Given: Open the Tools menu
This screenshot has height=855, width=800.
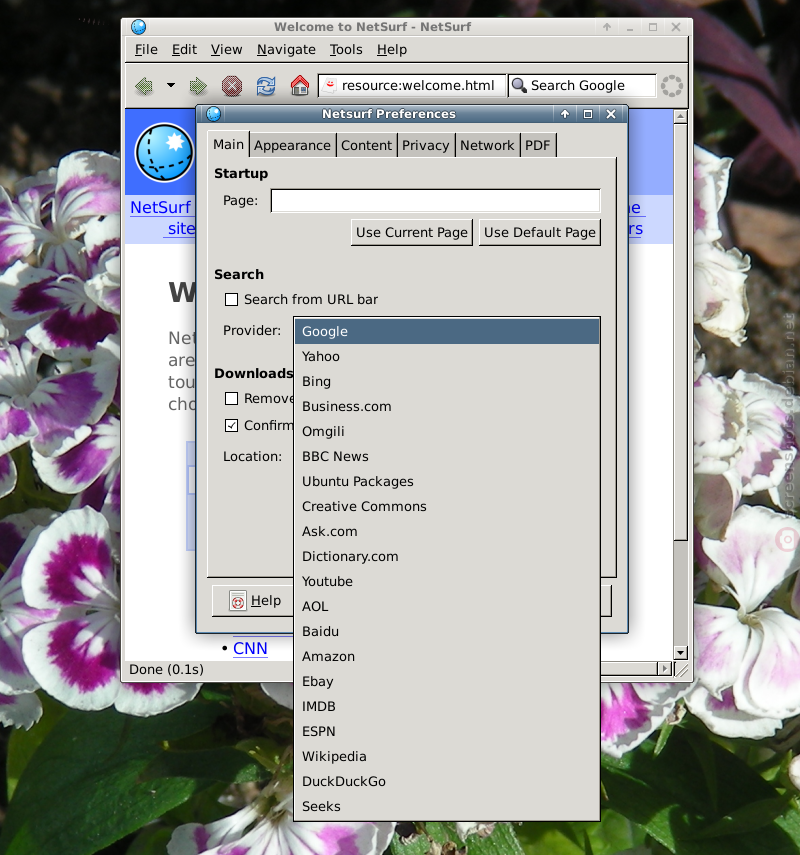Looking at the screenshot, I should click(346, 50).
